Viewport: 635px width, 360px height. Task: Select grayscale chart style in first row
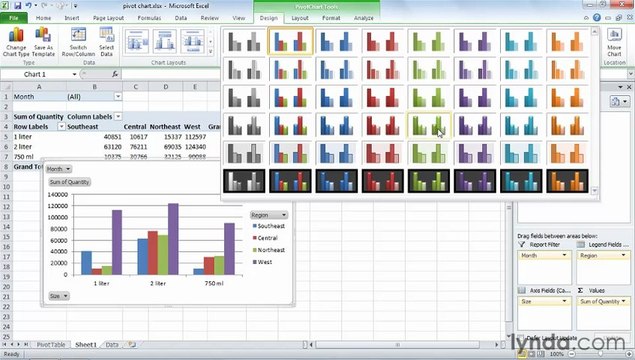click(x=244, y=41)
